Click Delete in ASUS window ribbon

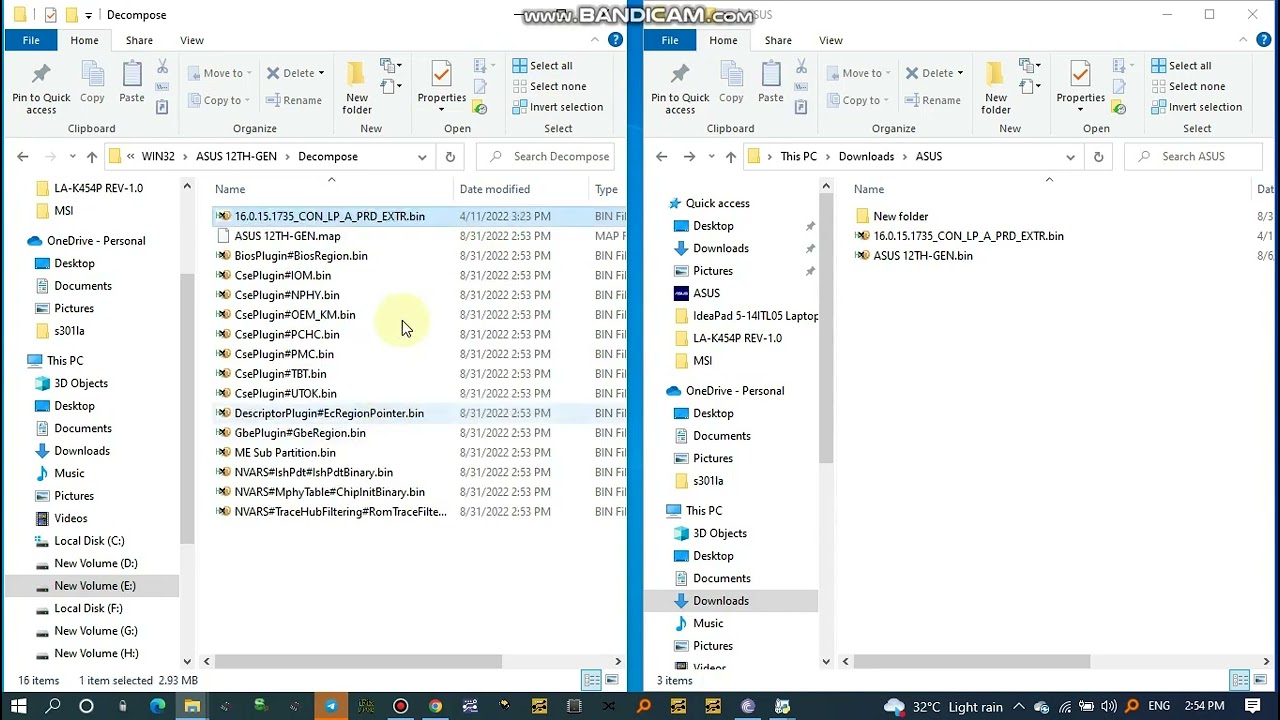929,73
